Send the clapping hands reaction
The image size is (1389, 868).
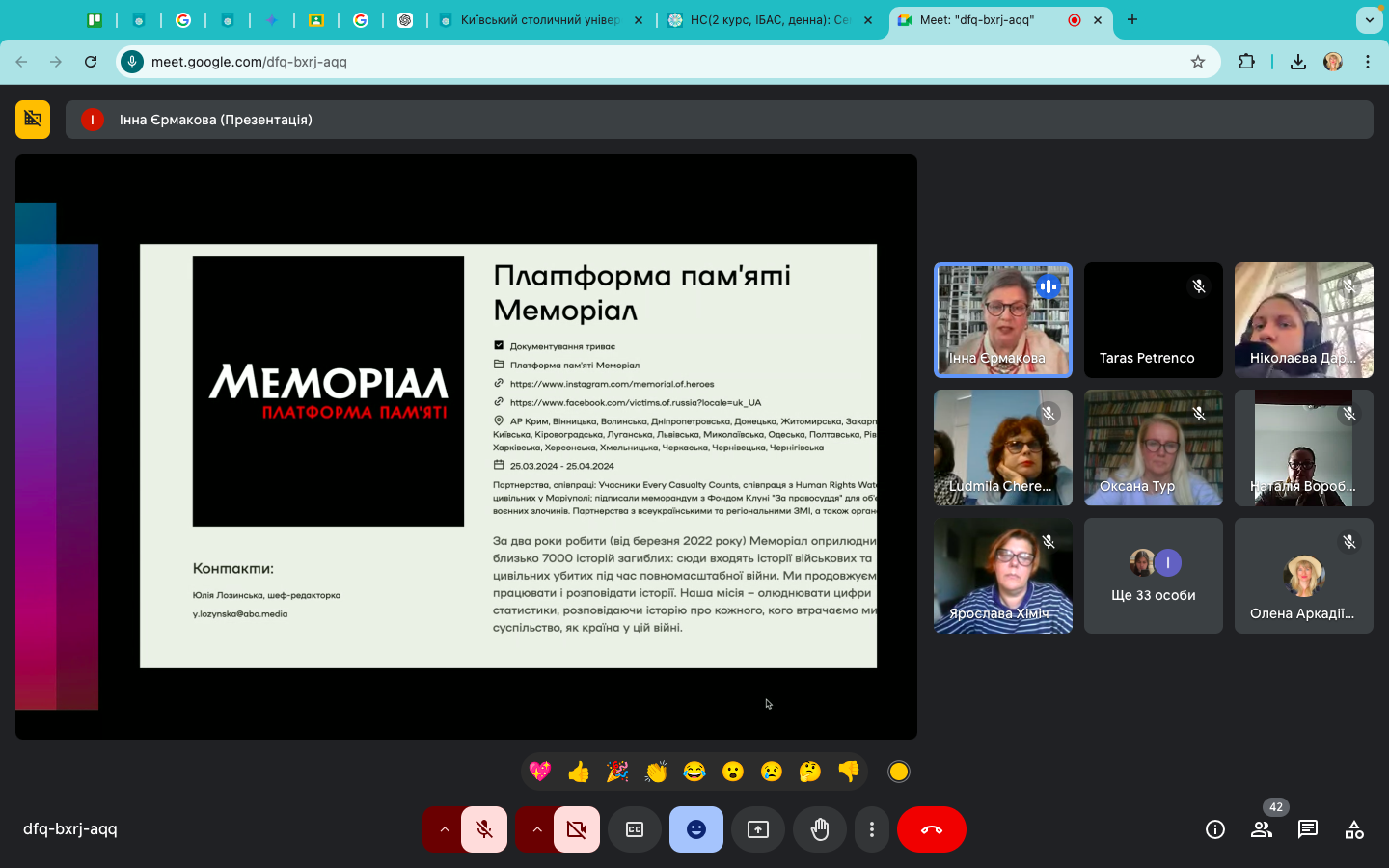tap(656, 772)
